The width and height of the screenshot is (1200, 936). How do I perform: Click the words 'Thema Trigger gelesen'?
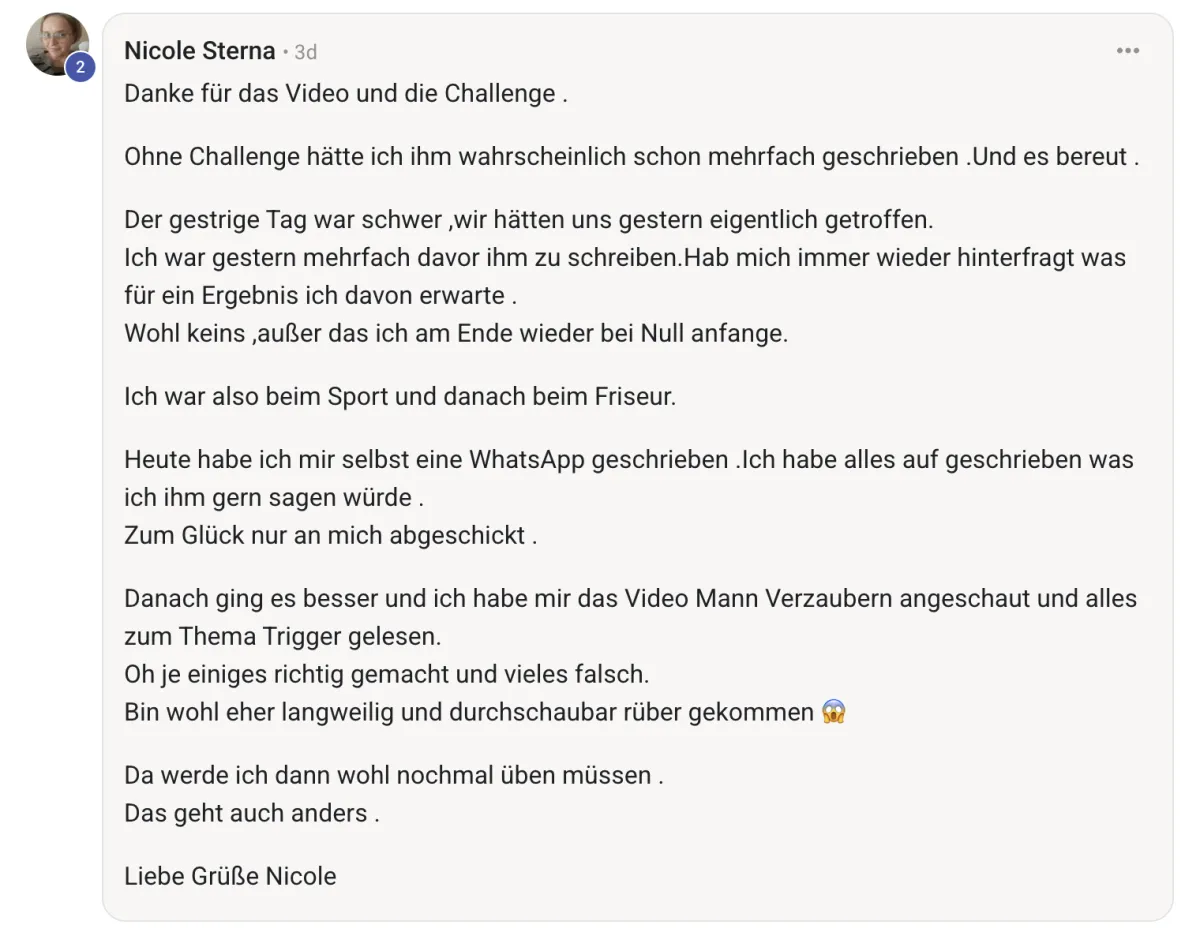(310, 636)
